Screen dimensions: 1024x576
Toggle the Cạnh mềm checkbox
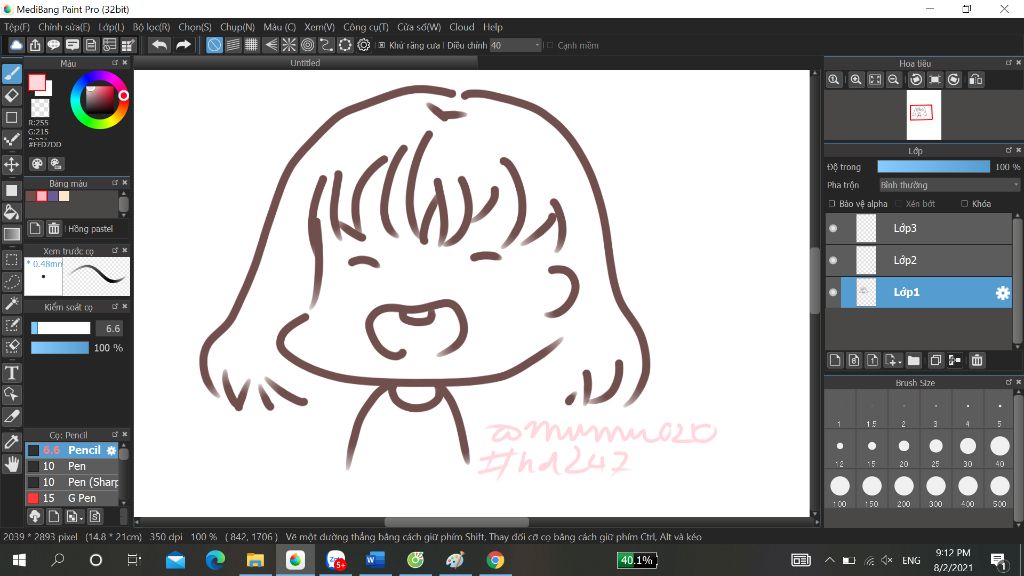550,45
